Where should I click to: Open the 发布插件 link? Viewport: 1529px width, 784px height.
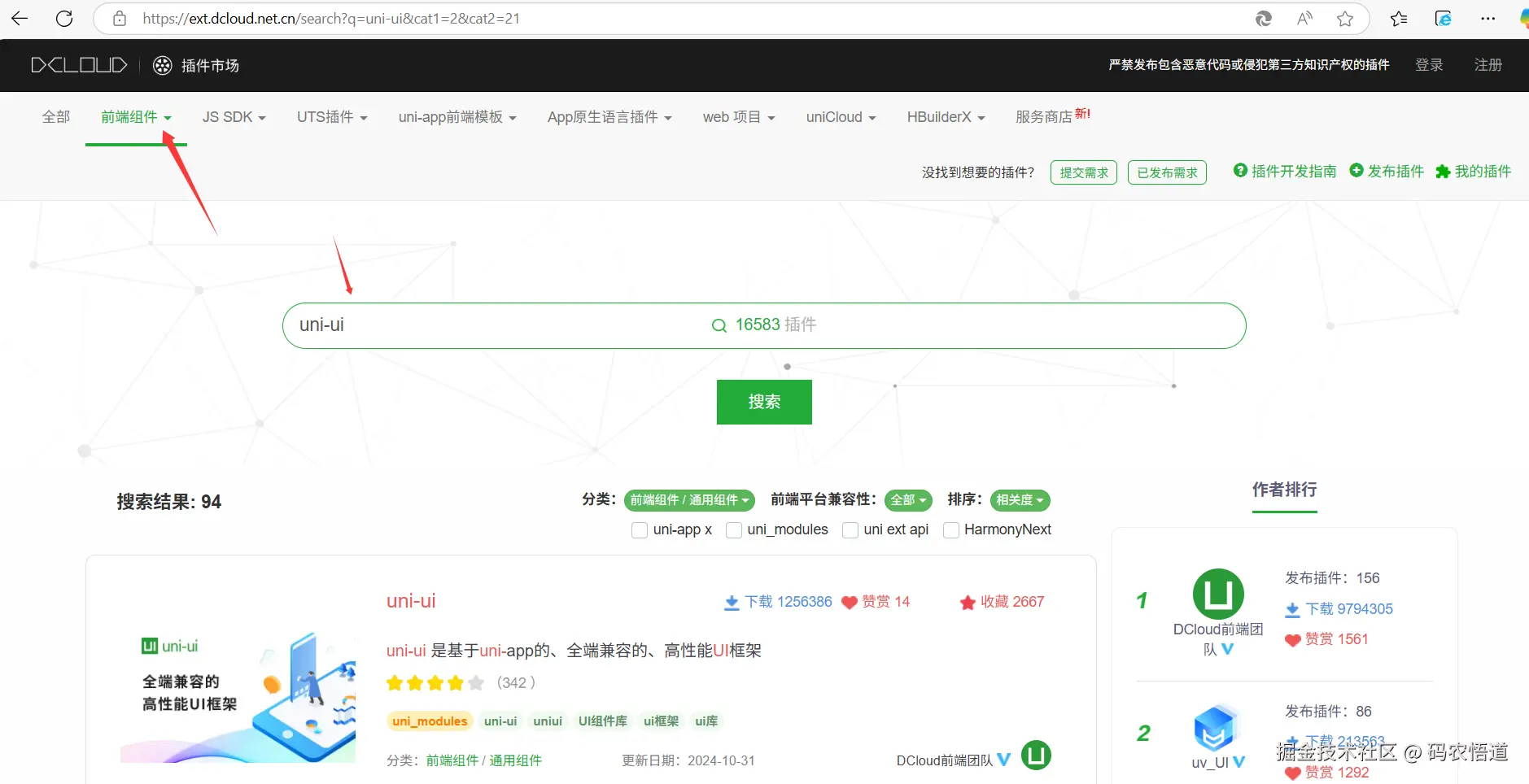[1396, 171]
